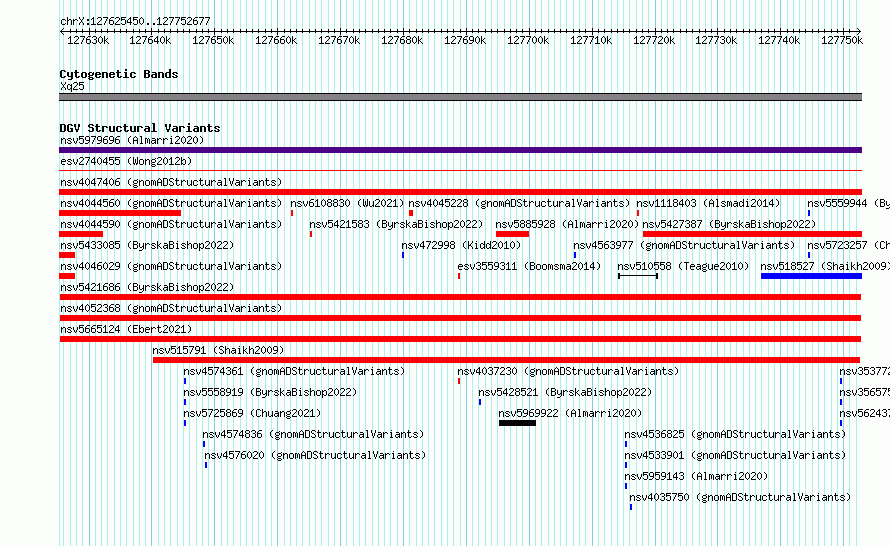Click nsv4037230 (gnomADStructuralVariants) label
Viewport: 890px width, 546px height.
[568, 371]
